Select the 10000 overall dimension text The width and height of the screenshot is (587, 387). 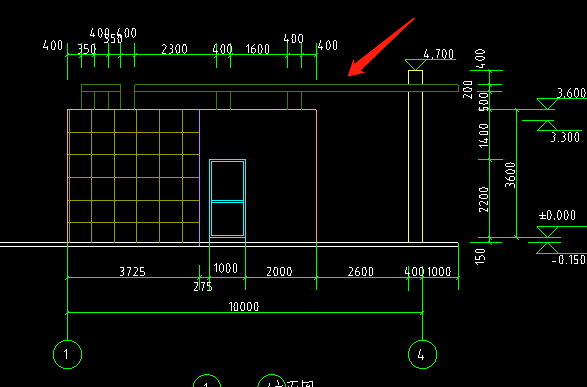[x=244, y=307]
